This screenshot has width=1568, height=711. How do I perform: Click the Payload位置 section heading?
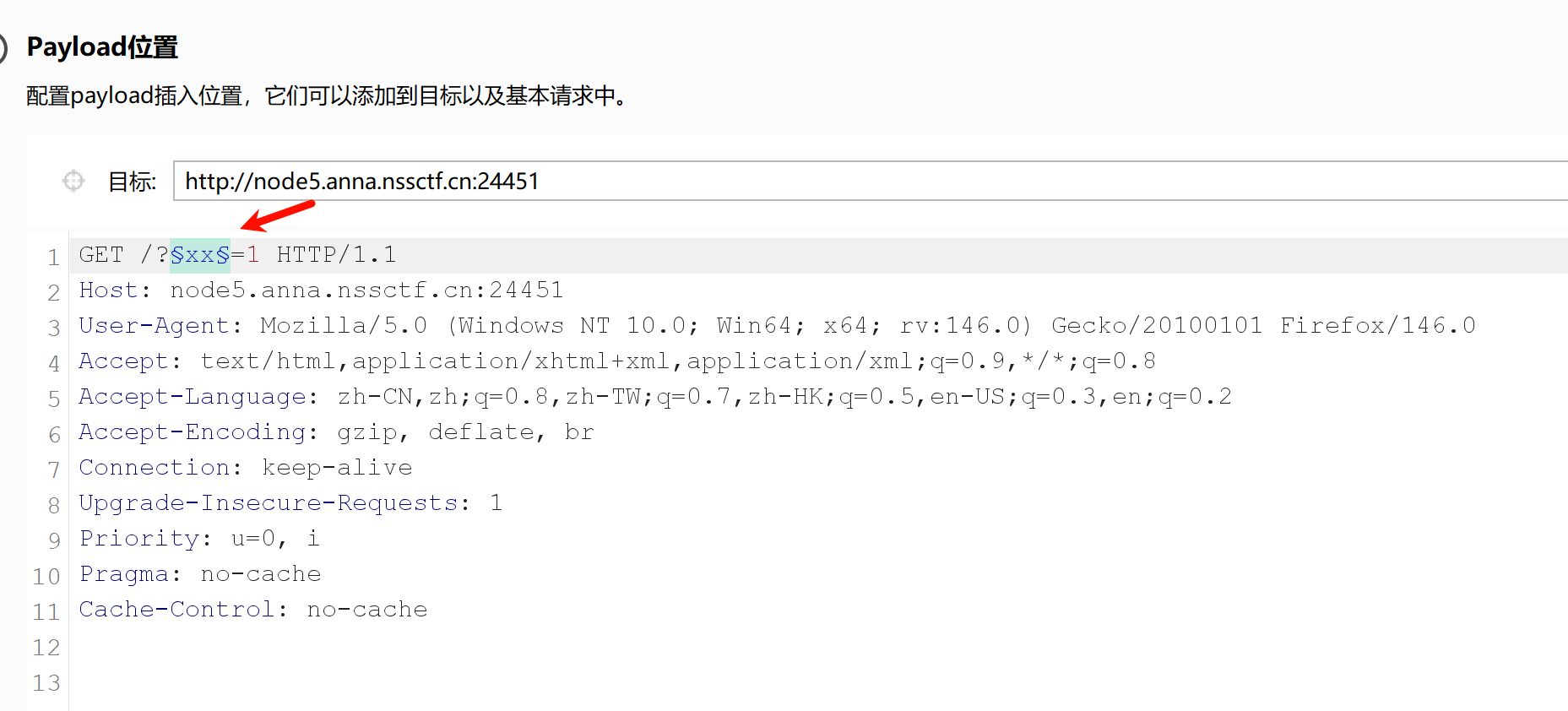tap(101, 46)
